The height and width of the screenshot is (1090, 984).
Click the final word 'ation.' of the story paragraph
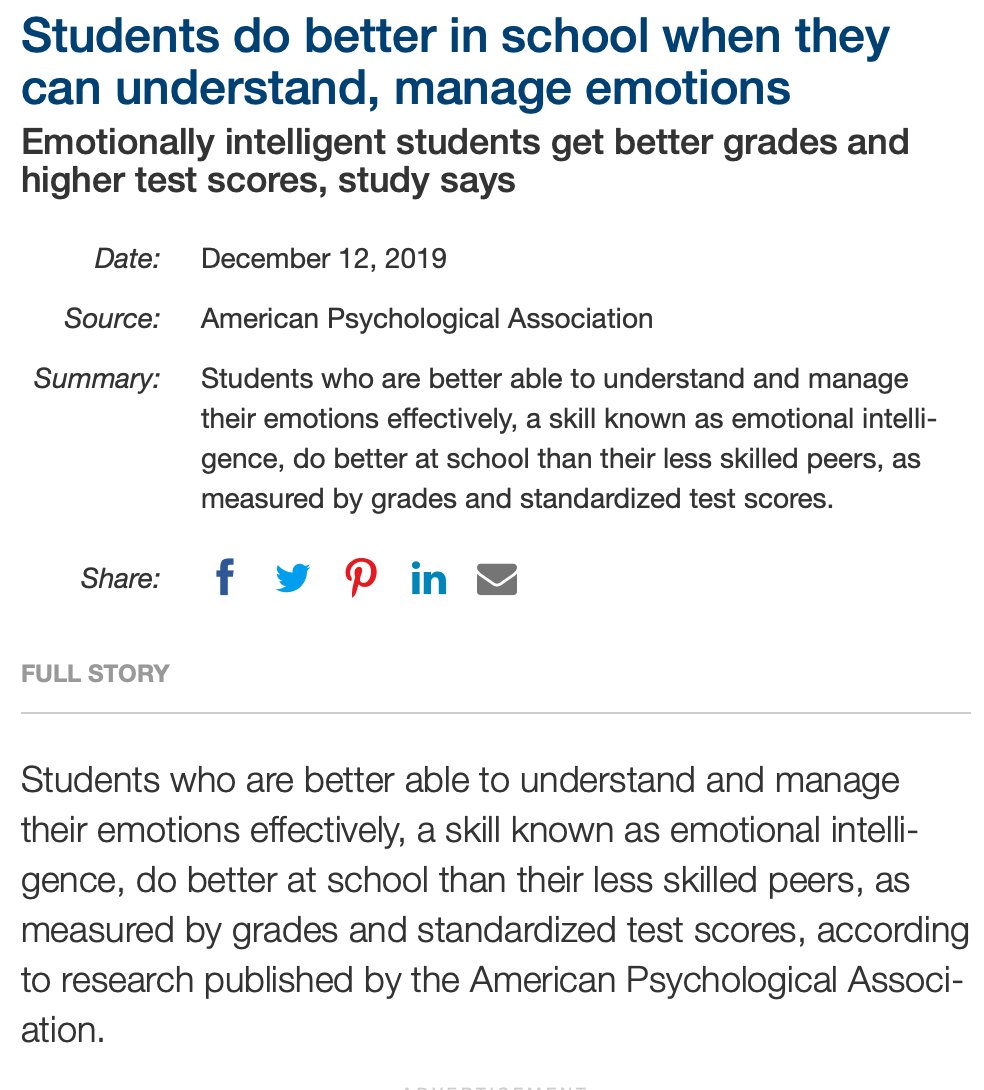[x=63, y=1030]
